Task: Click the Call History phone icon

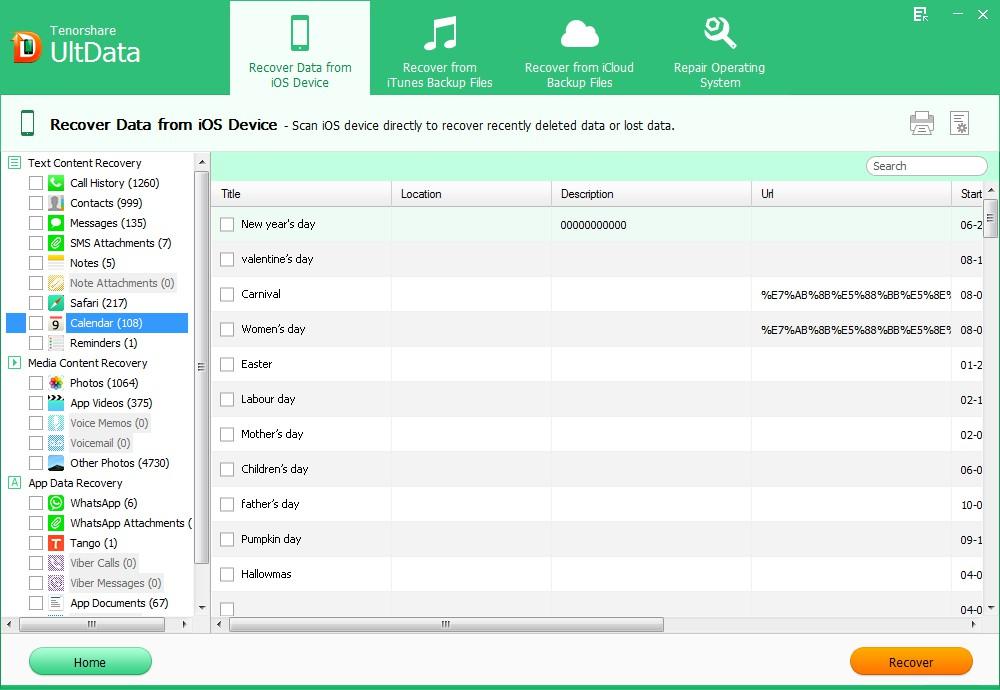Action: point(56,183)
